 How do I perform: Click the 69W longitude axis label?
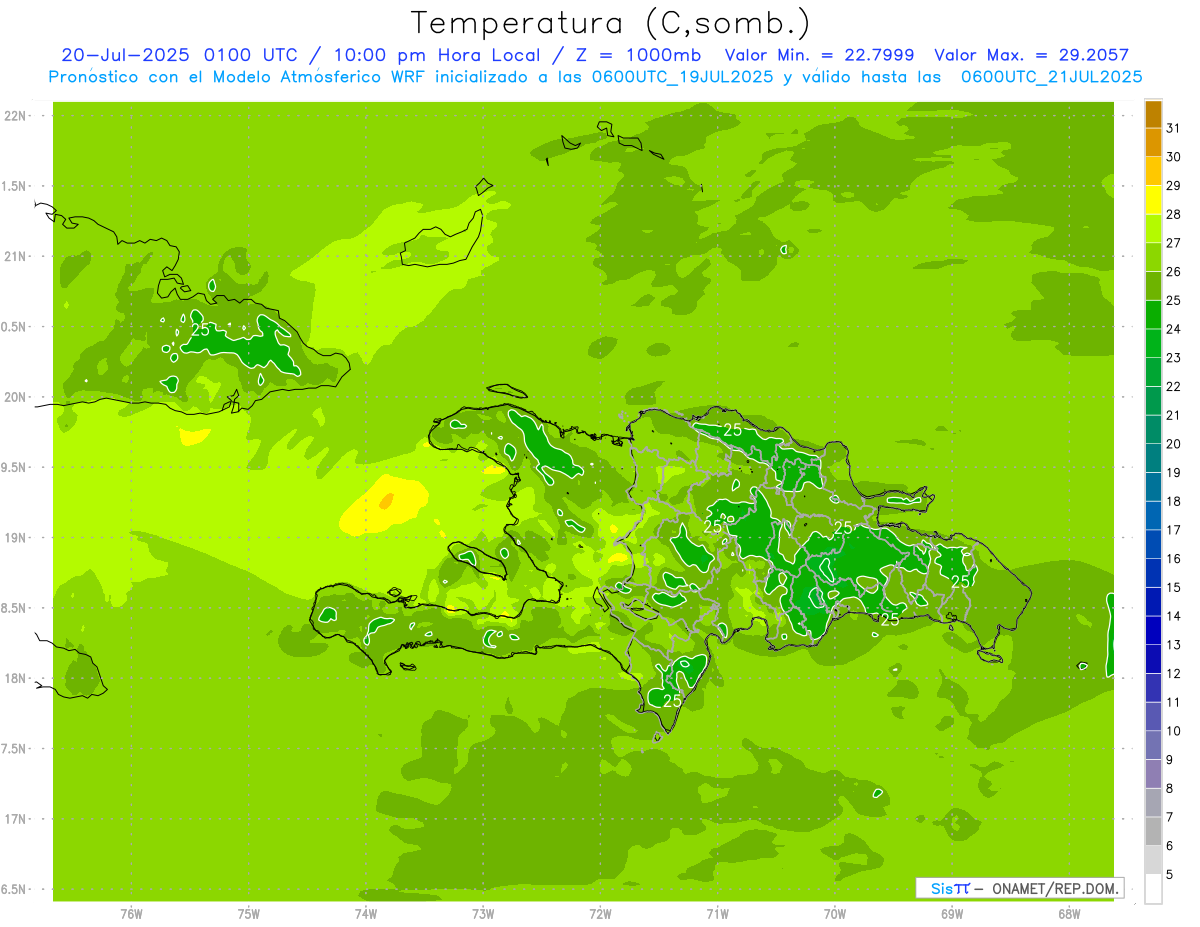click(952, 913)
